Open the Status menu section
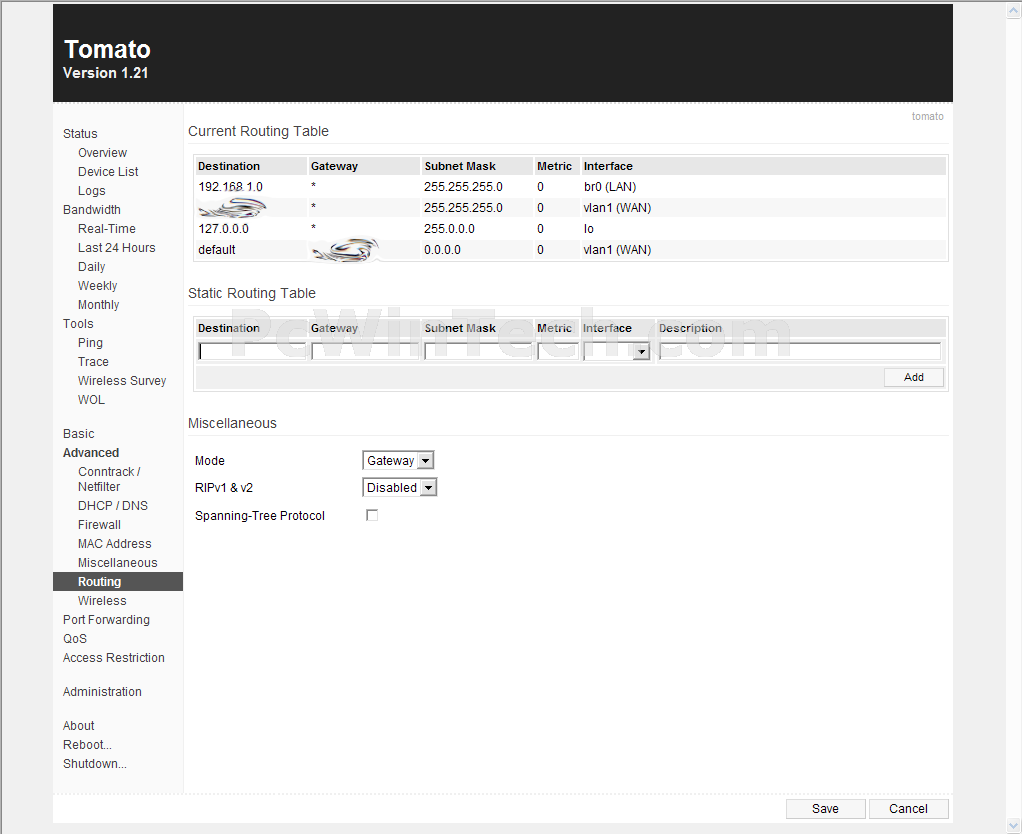Image resolution: width=1022 pixels, height=834 pixels. (x=80, y=134)
